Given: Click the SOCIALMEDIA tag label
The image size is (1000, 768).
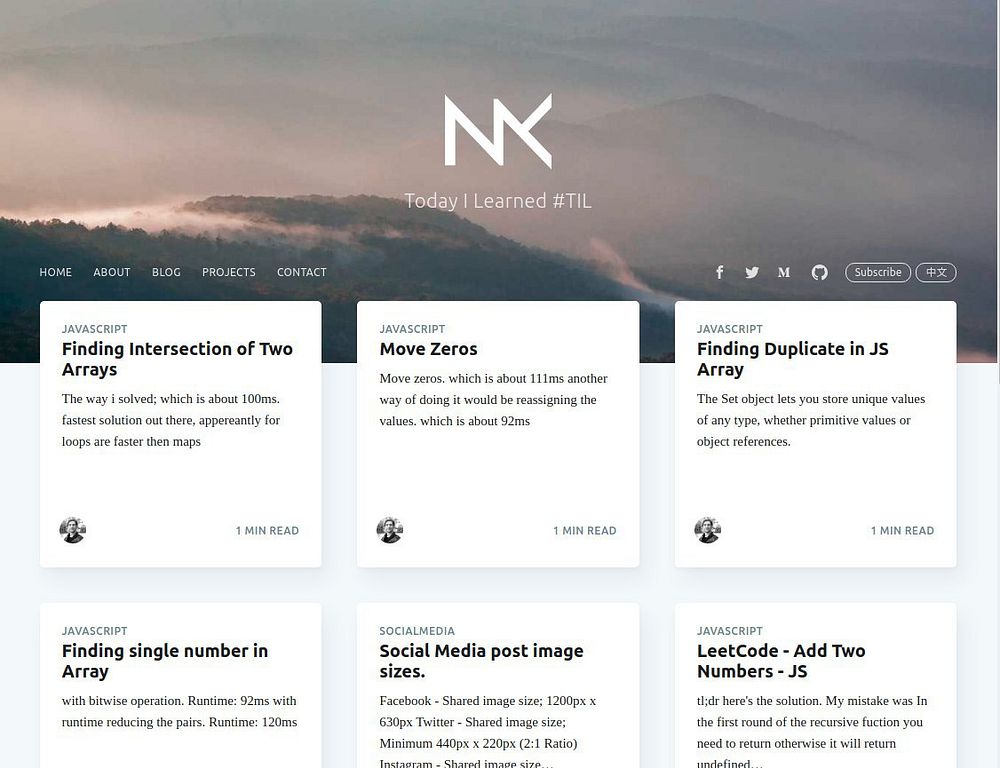Looking at the screenshot, I should click(417, 631).
